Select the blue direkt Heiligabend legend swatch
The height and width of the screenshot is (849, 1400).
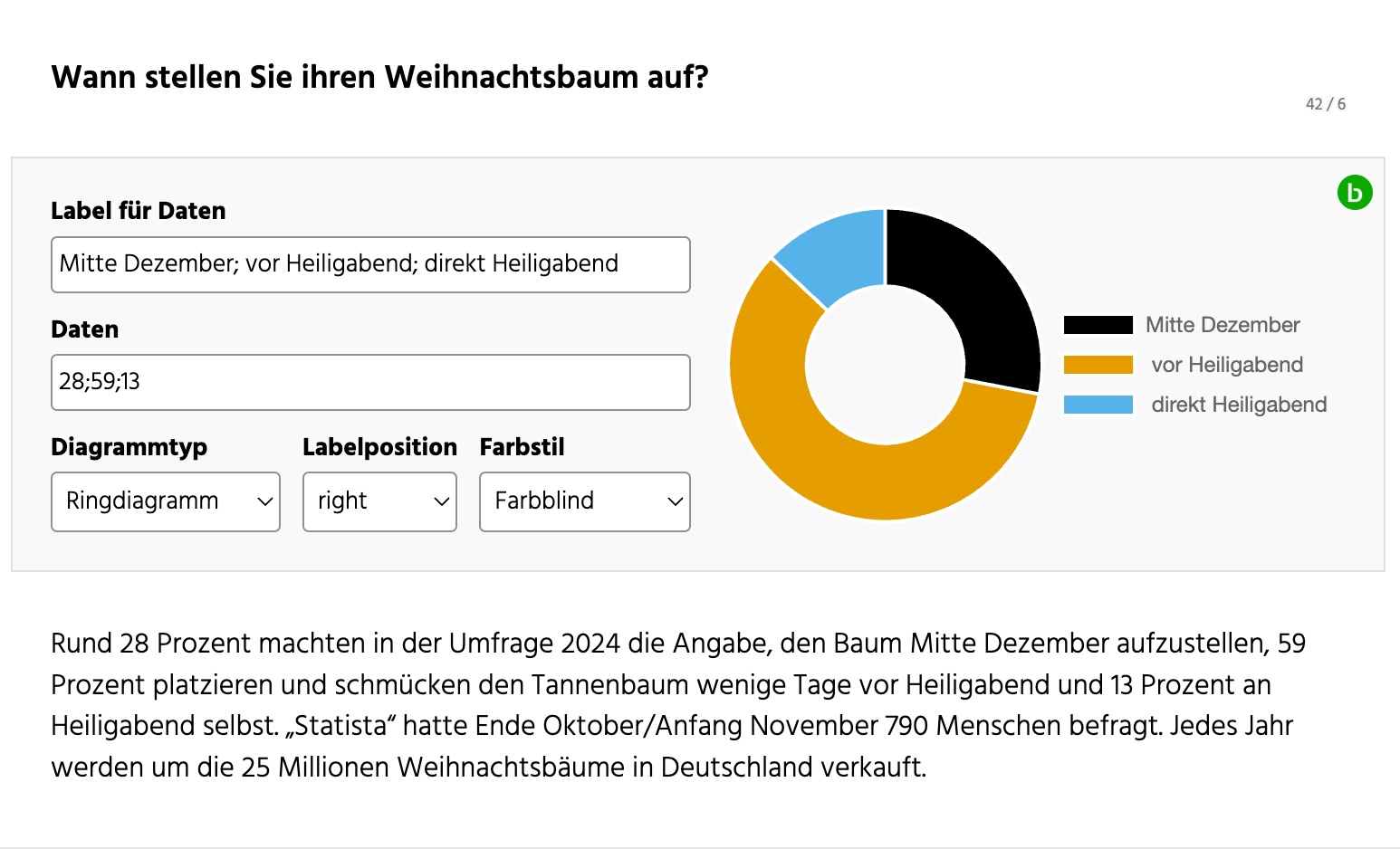click(x=1098, y=405)
